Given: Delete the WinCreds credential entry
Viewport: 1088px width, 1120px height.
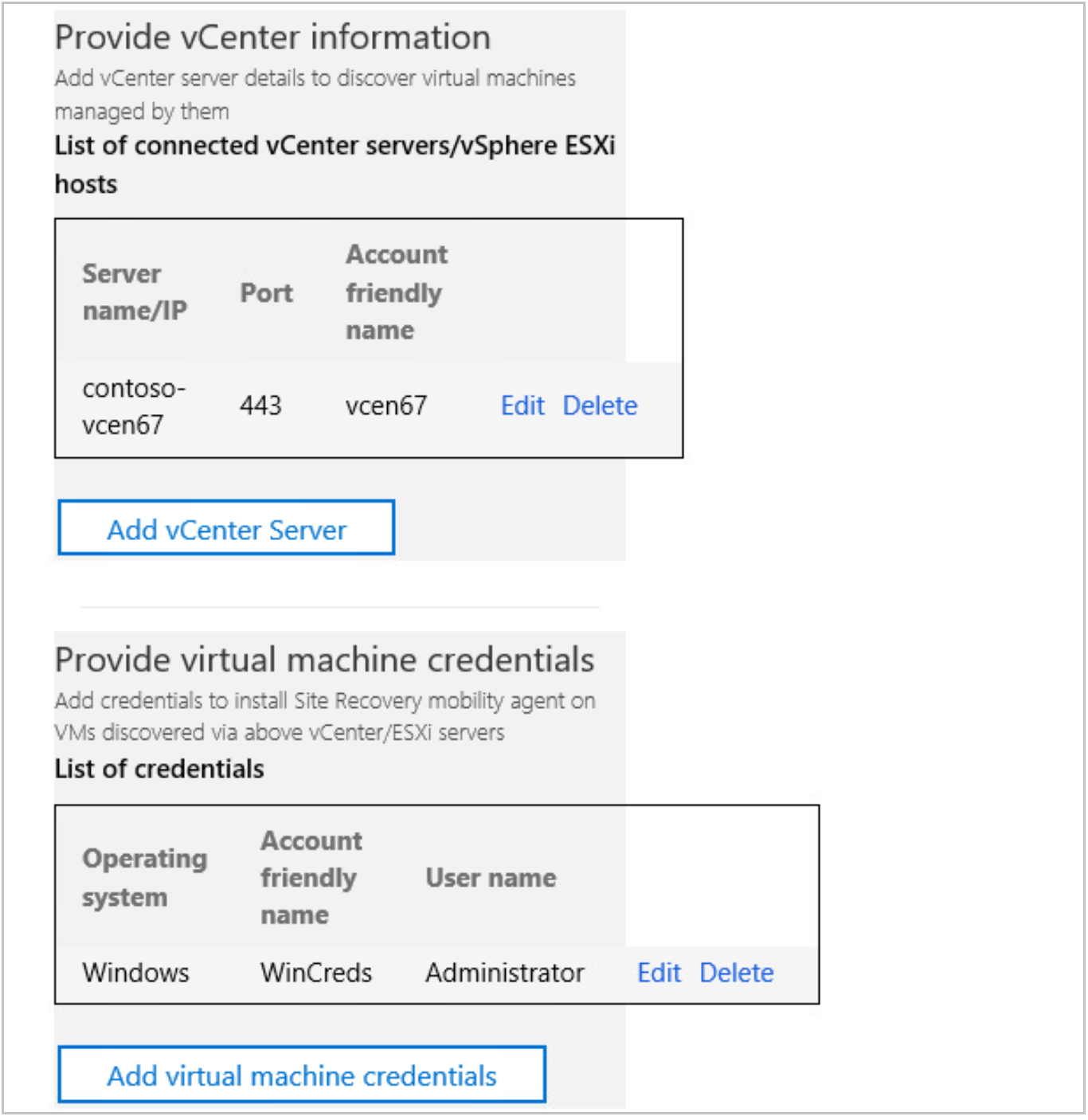Looking at the screenshot, I should coord(736,973).
